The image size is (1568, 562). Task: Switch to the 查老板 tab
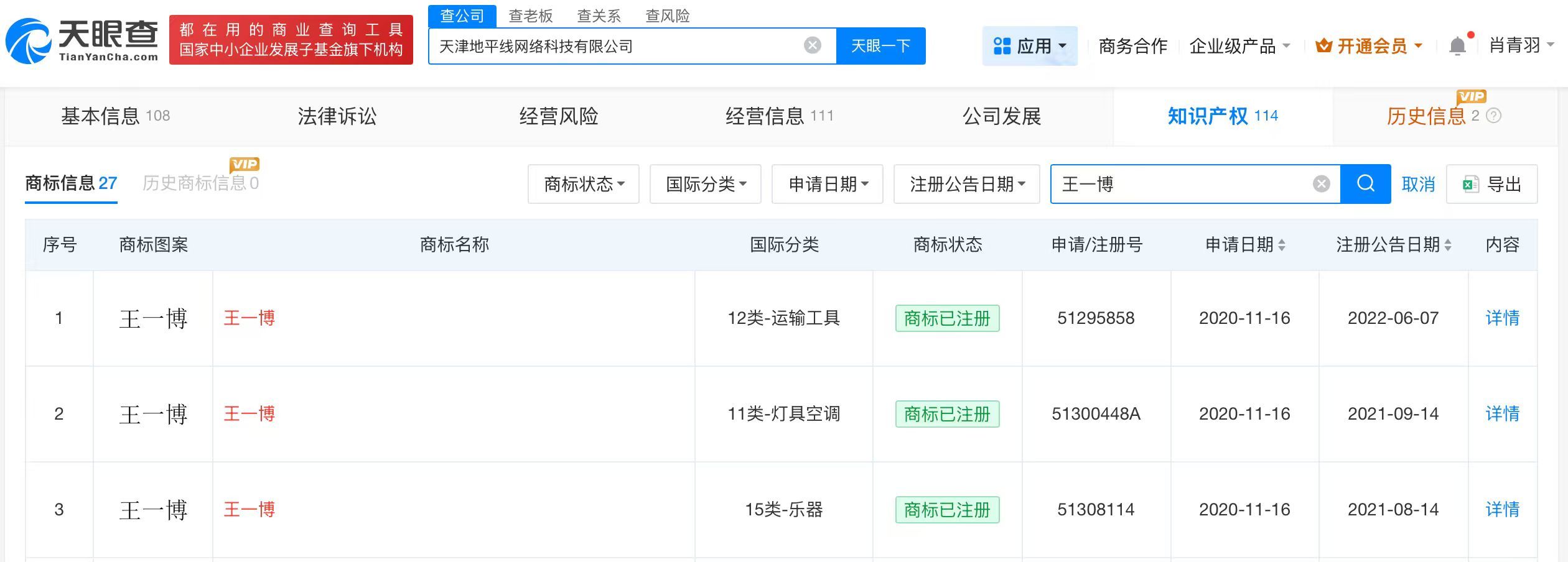click(x=531, y=16)
